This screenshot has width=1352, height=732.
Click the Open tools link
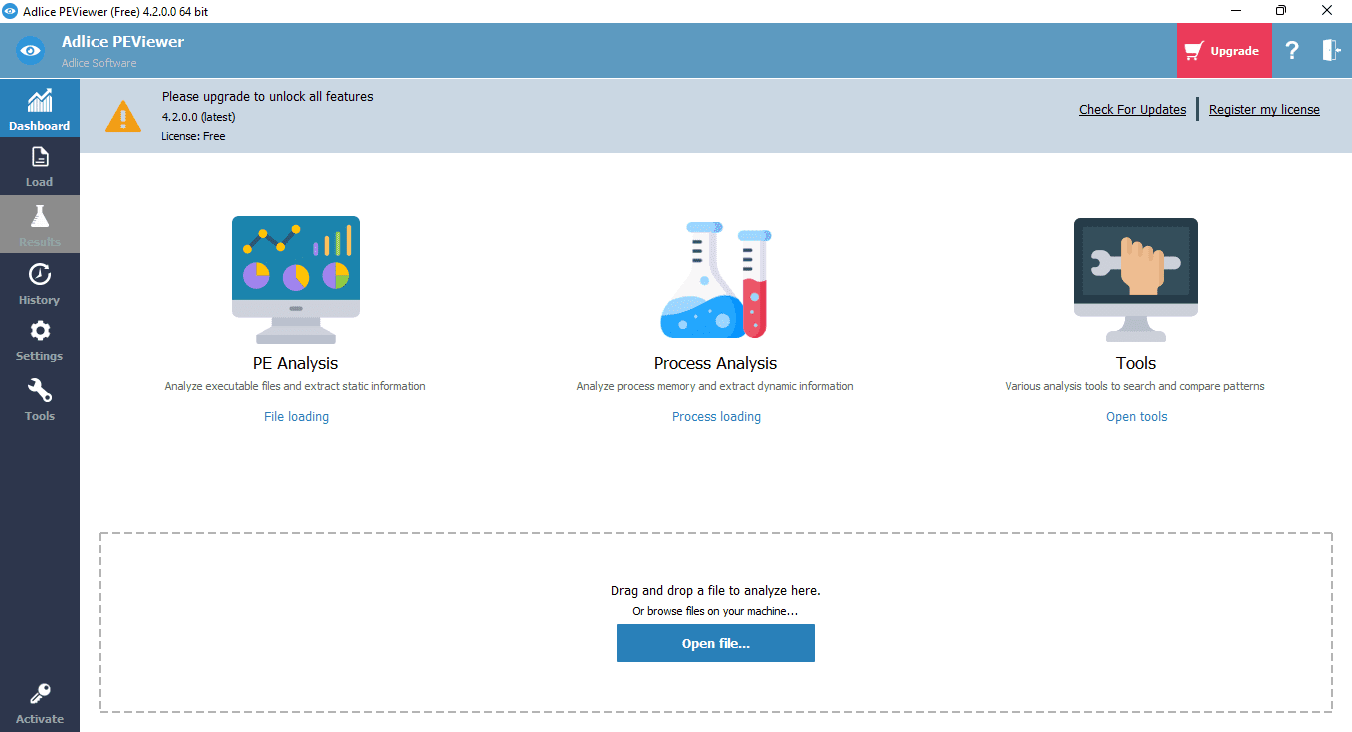pyautogui.click(x=1136, y=417)
